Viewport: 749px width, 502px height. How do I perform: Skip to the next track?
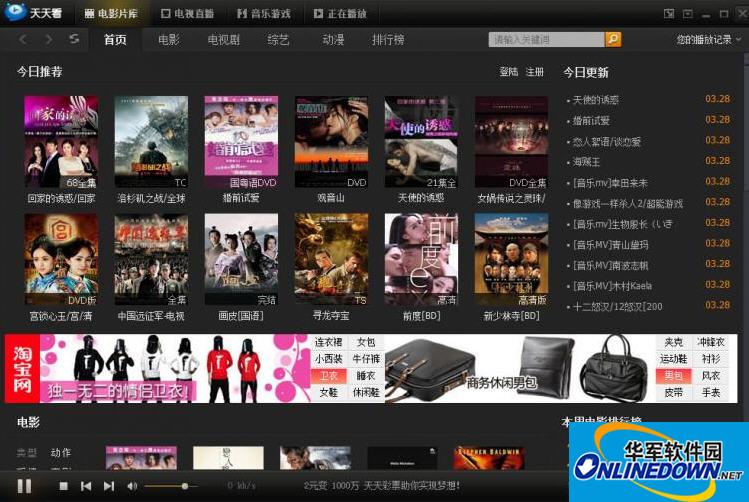(x=109, y=486)
